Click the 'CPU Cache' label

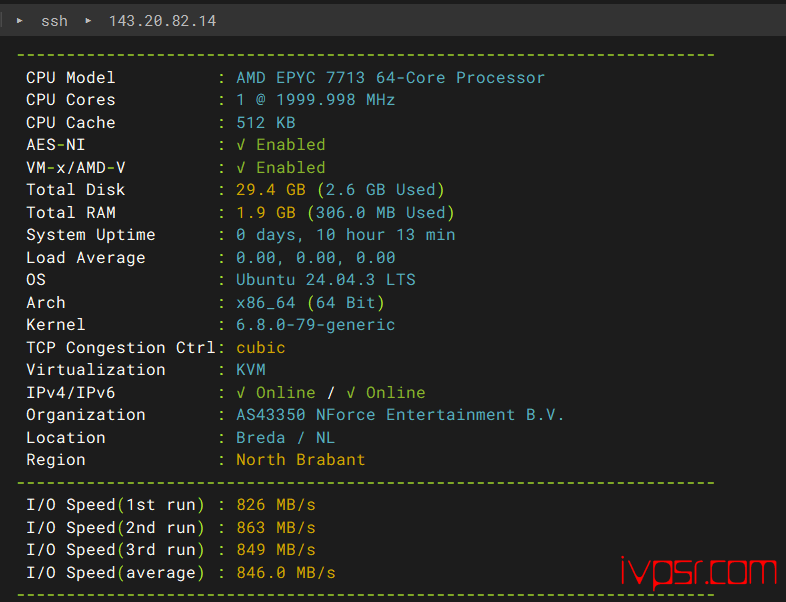[71, 122]
